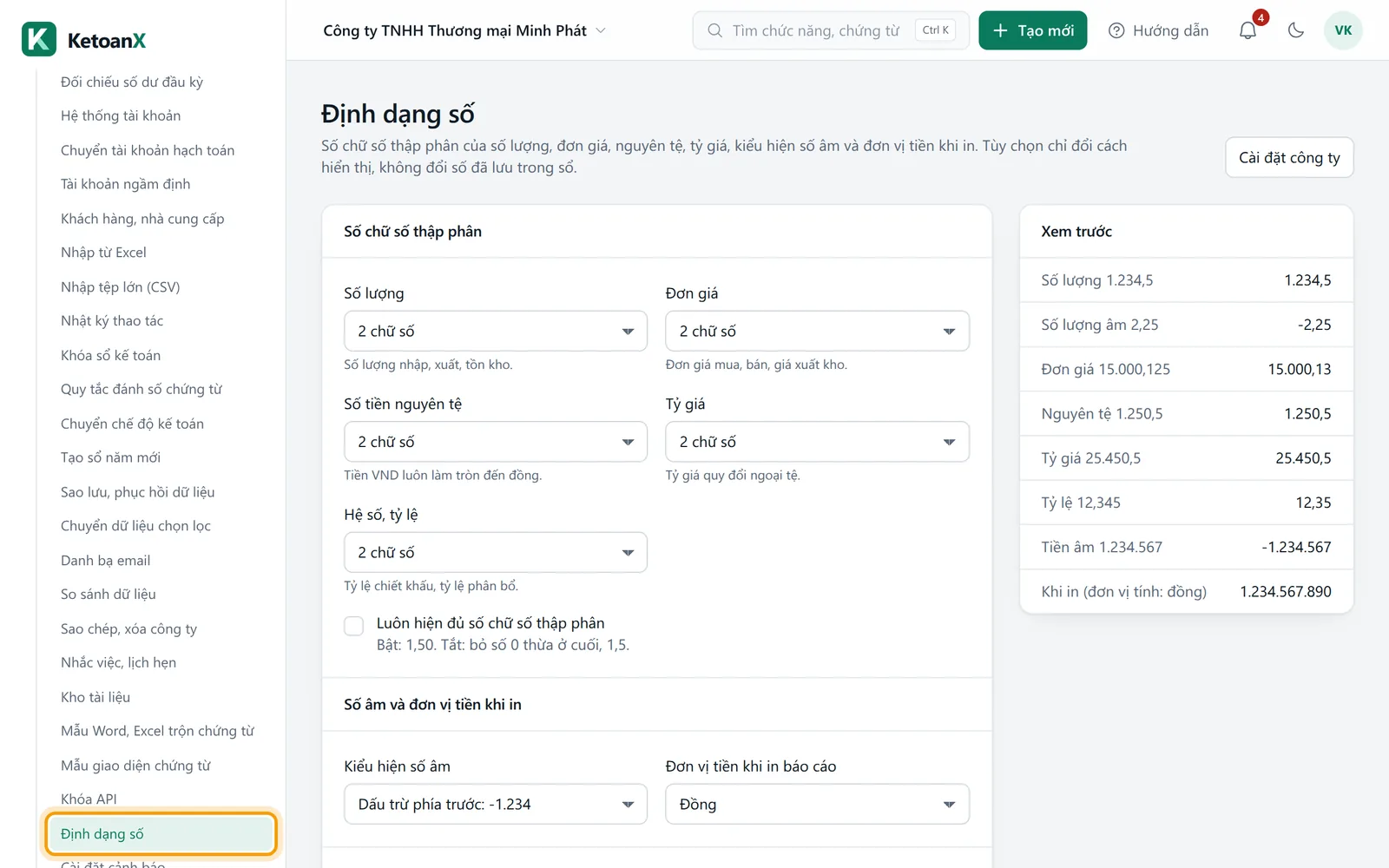This screenshot has height=868, width=1389.
Task: Focus the Tìm chức năng, chứng từ search field
Action: click(x=831, y=30)
